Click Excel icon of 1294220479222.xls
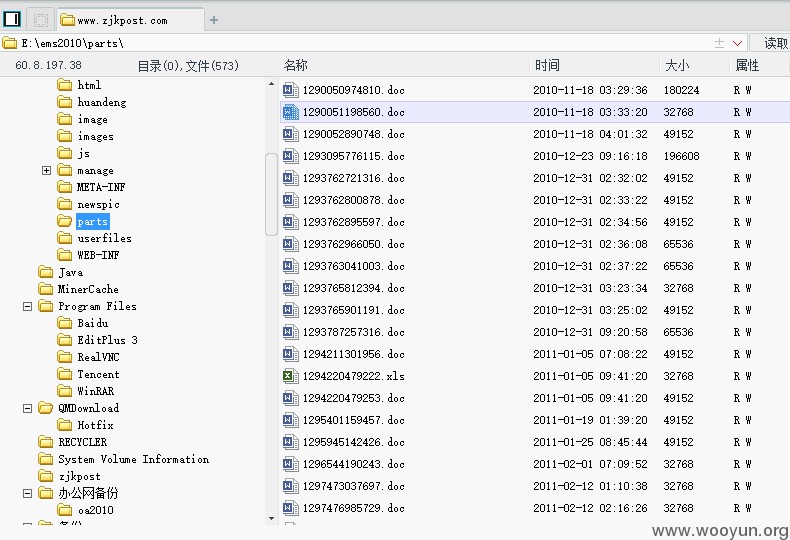Viewport: 790px width, 540px height. 290,376
